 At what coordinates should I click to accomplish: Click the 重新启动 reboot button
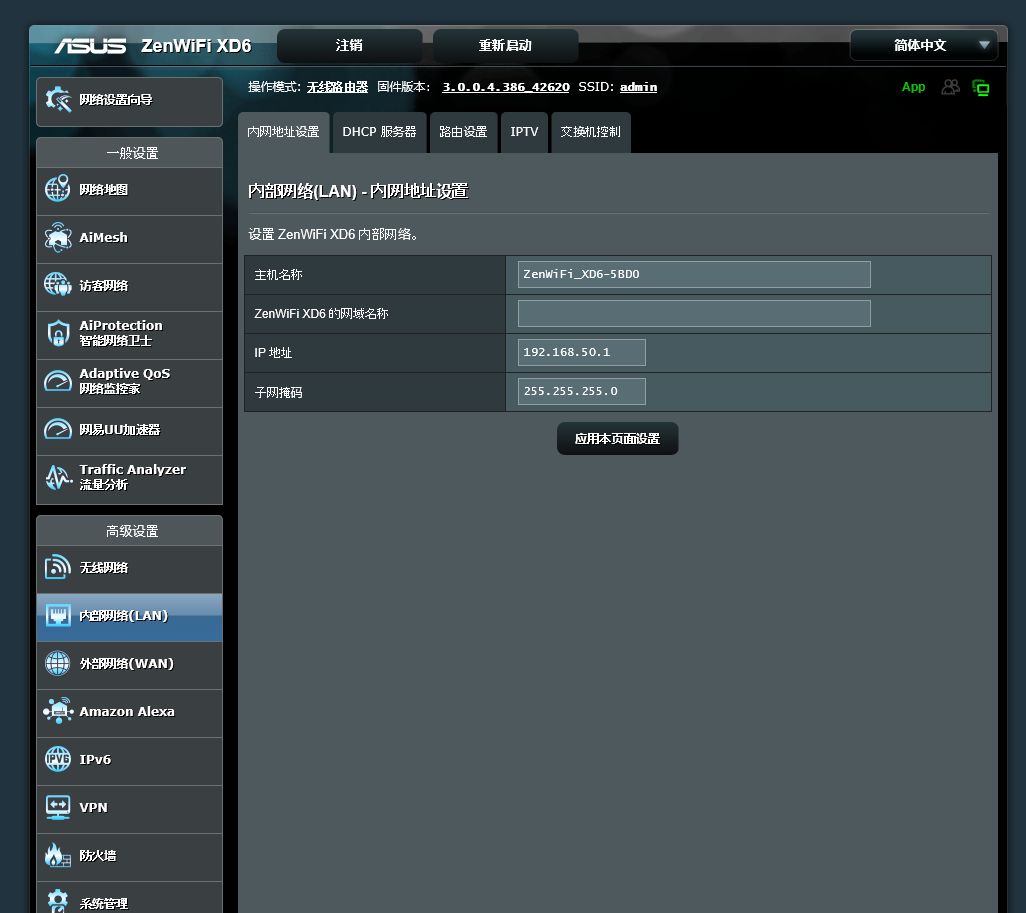pos(505,45)
